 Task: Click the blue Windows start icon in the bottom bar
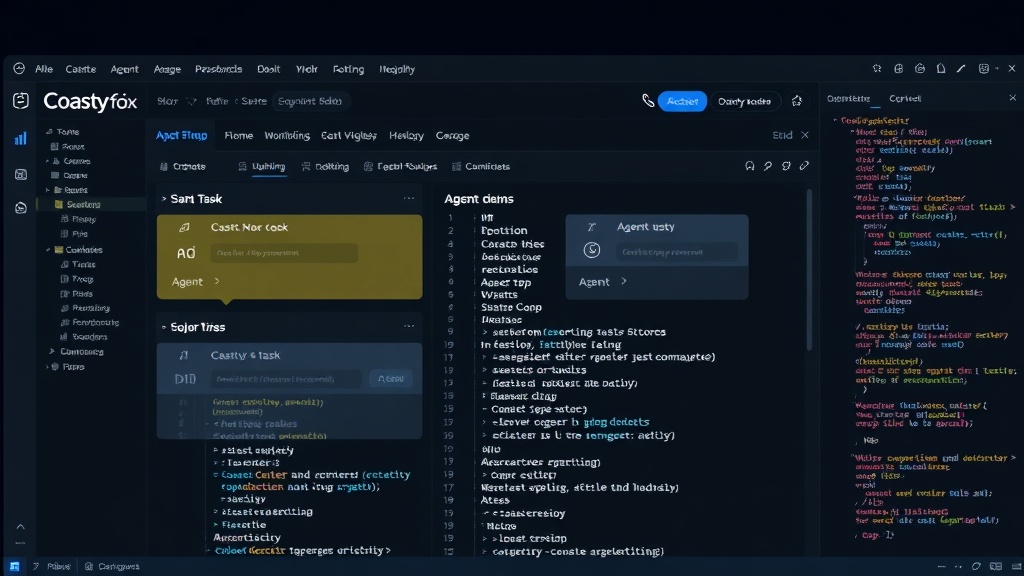point(14,566)
